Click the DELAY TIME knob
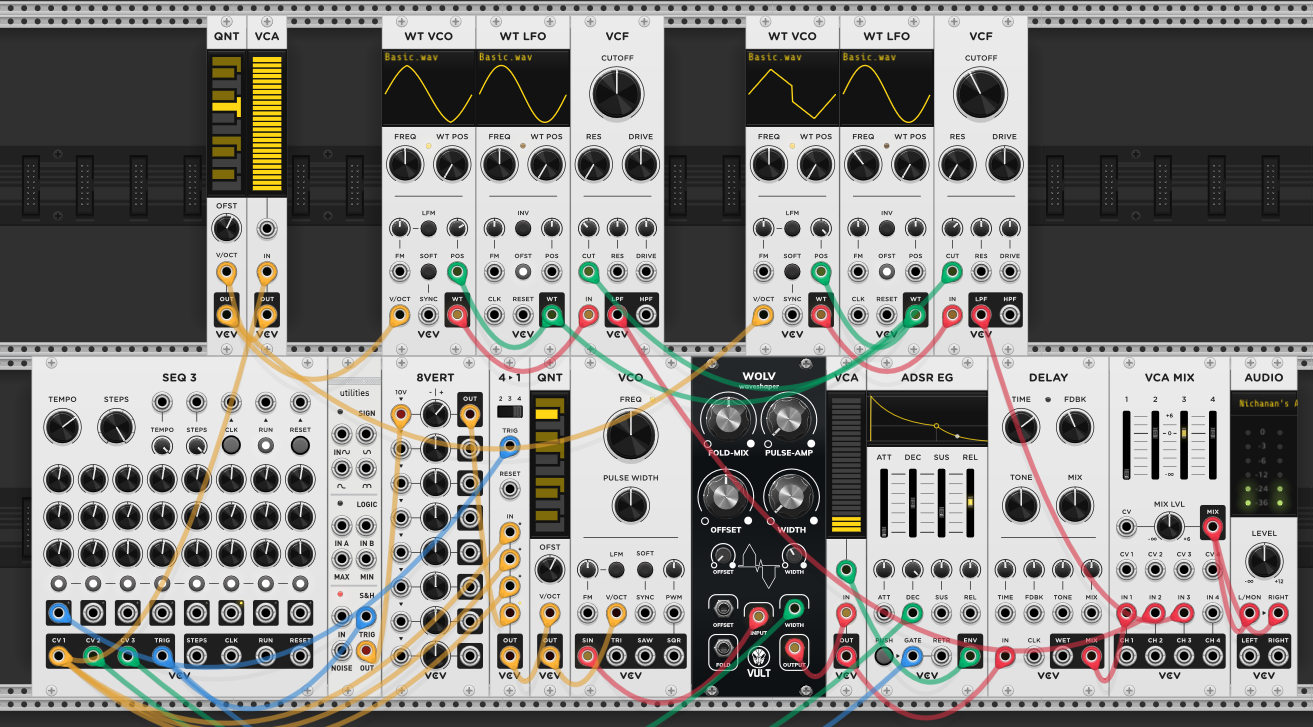Image resolution: width=1313 pixels, height=727 pixels. click(x=1020, y=428)
